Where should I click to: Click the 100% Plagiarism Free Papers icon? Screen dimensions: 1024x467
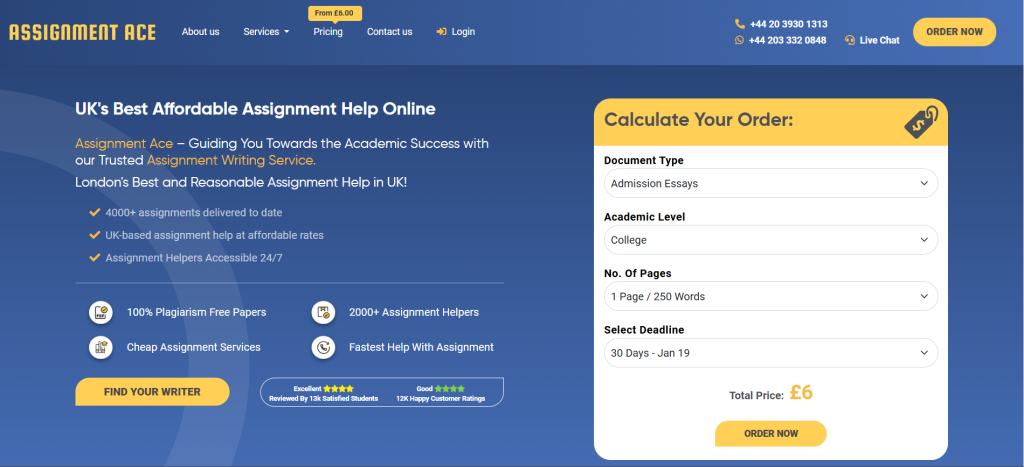tap(99, 312)
